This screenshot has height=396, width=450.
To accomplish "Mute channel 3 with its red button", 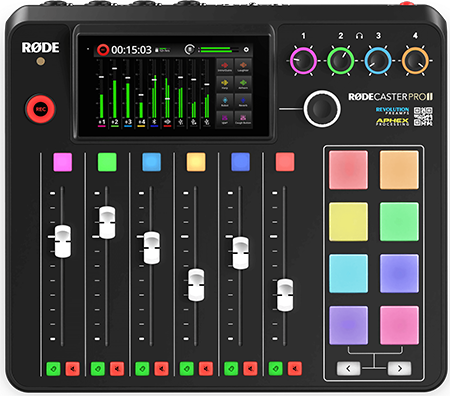I will tap(161, 369).
